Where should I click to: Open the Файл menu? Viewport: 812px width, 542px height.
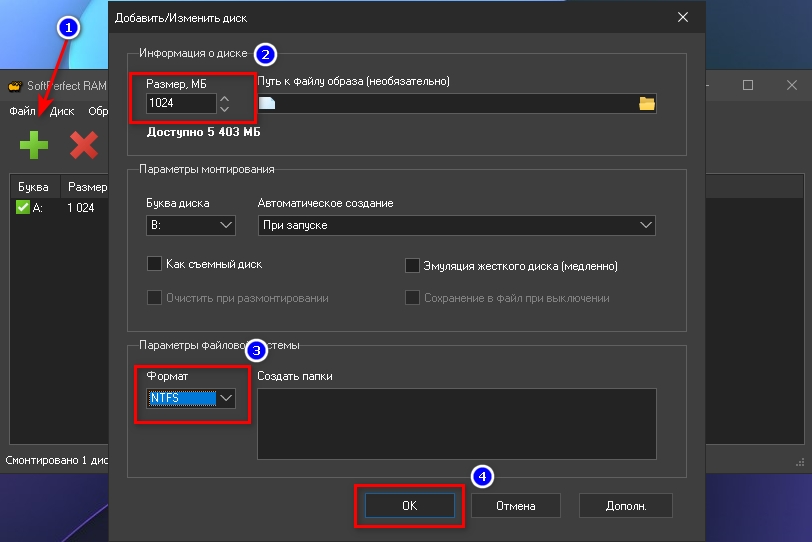pyautogui.click(x=23, y=111)
